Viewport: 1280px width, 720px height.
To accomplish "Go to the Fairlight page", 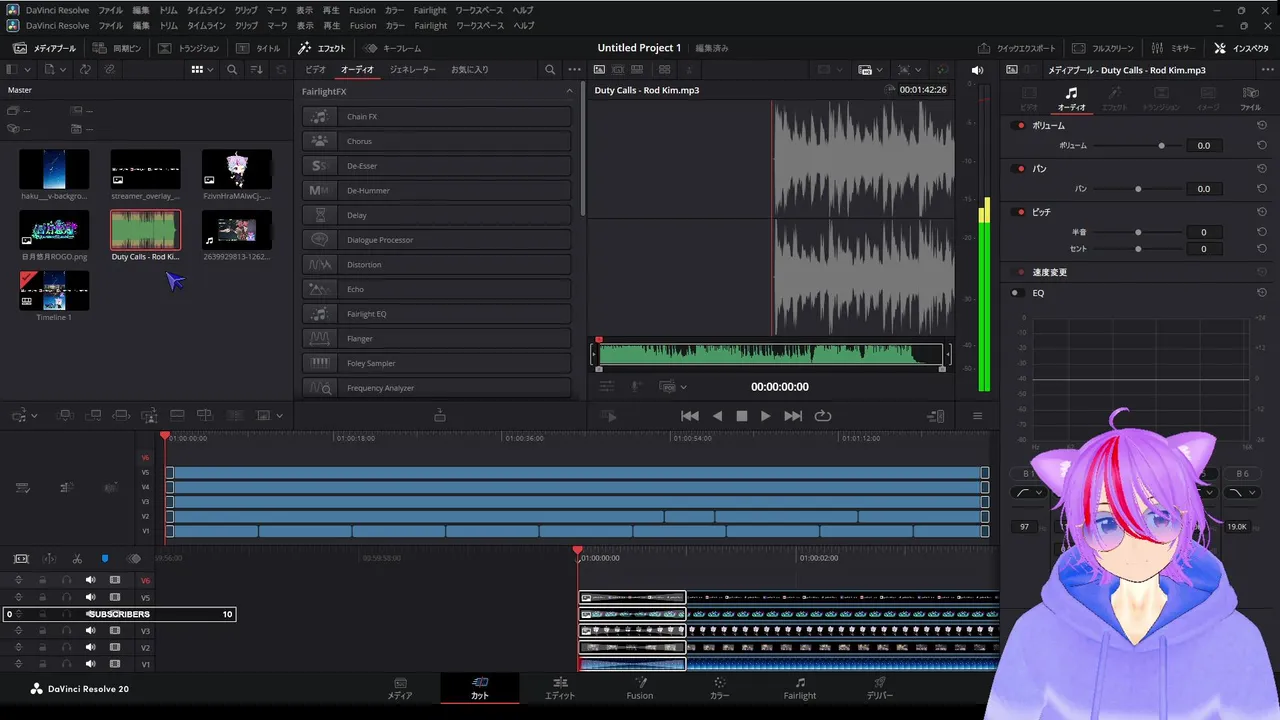I will coord(799,688).
